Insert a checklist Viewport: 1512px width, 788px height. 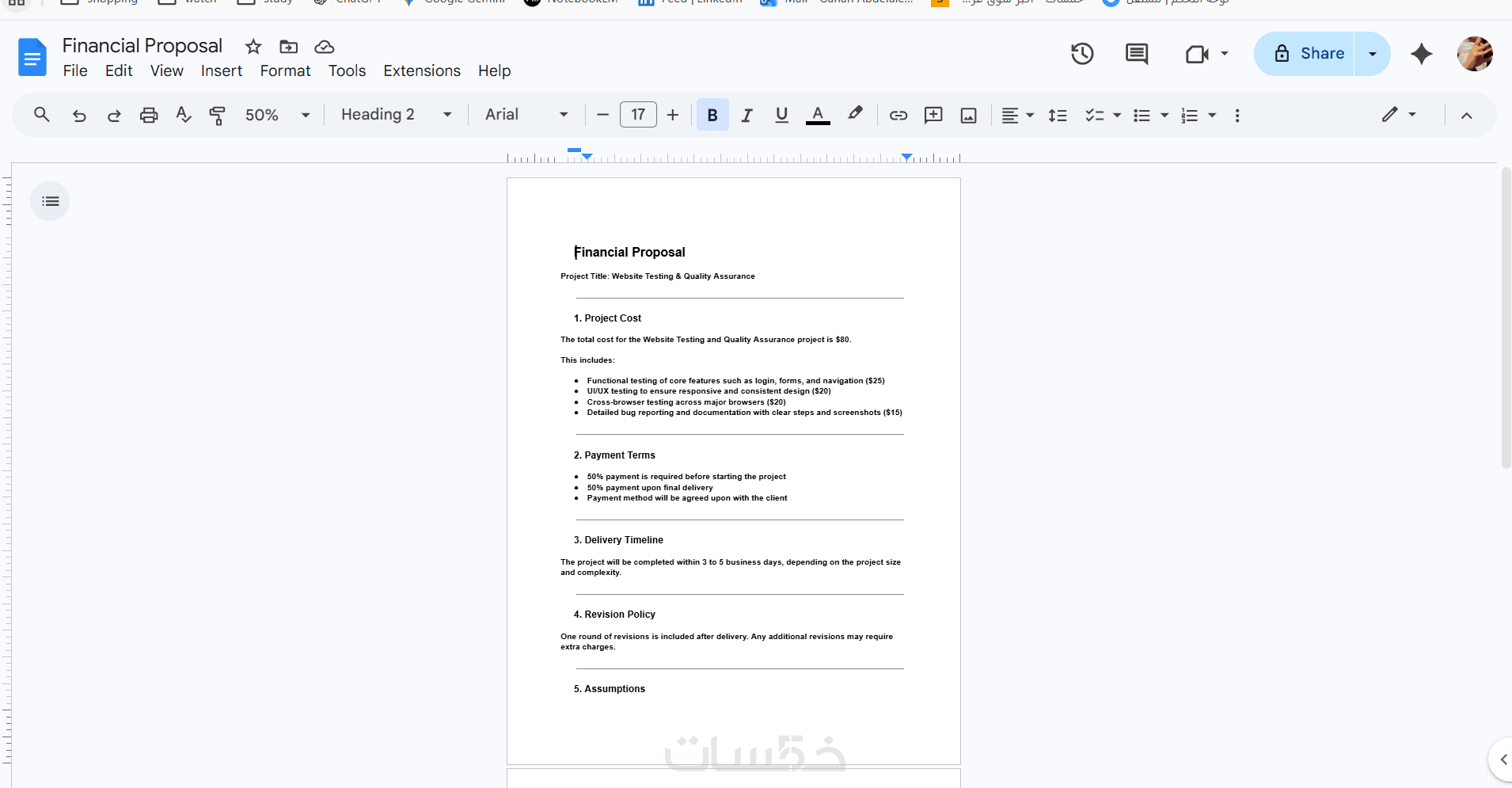pos(1095,116)
